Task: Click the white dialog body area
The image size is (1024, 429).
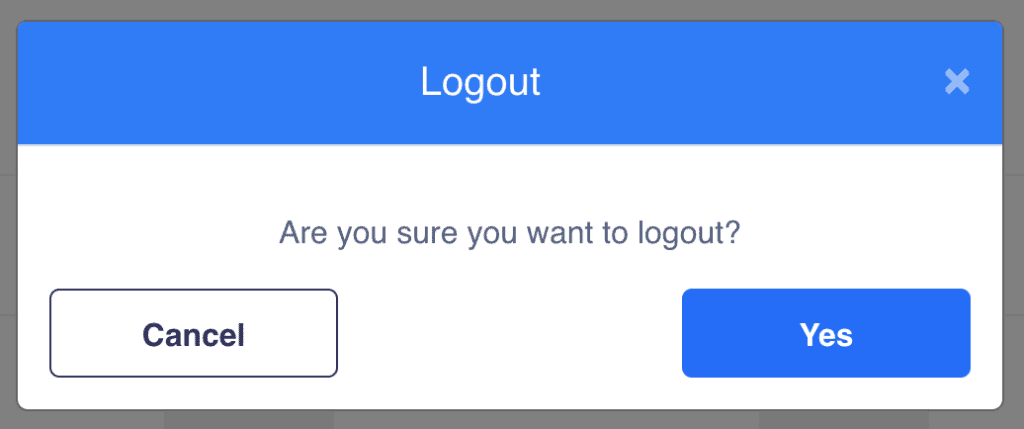Action: [x=510, y=180]
